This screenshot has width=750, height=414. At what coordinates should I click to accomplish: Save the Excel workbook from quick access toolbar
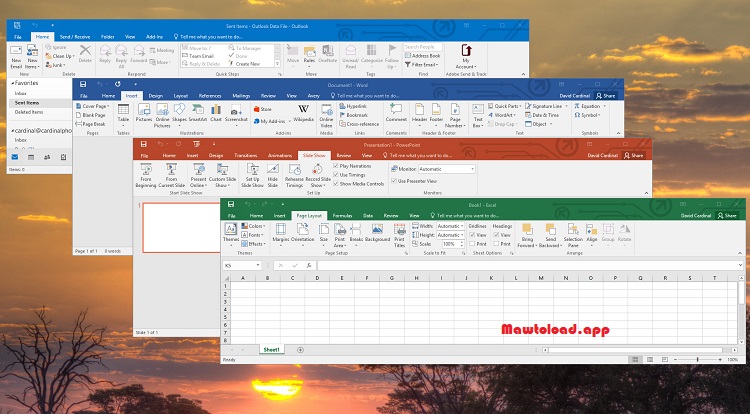point(231,204)
